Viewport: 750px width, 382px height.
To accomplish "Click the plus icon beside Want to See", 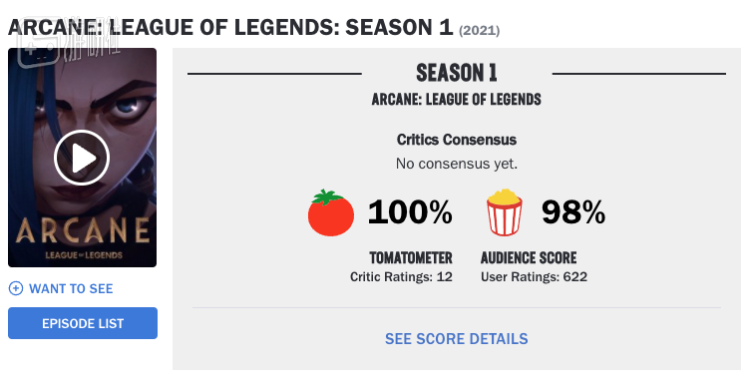I will click(16, 288).
